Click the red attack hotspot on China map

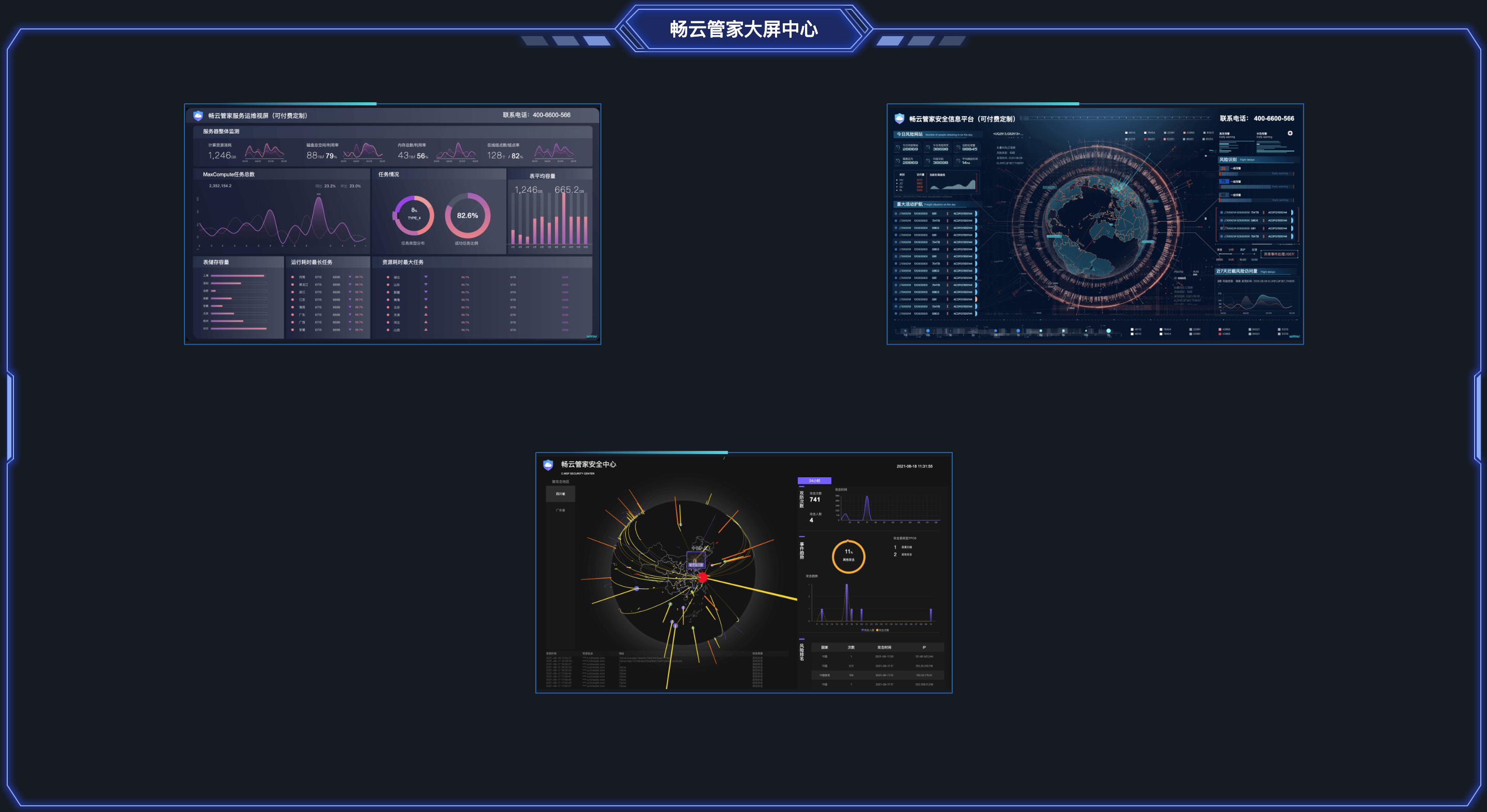[703, 577]
